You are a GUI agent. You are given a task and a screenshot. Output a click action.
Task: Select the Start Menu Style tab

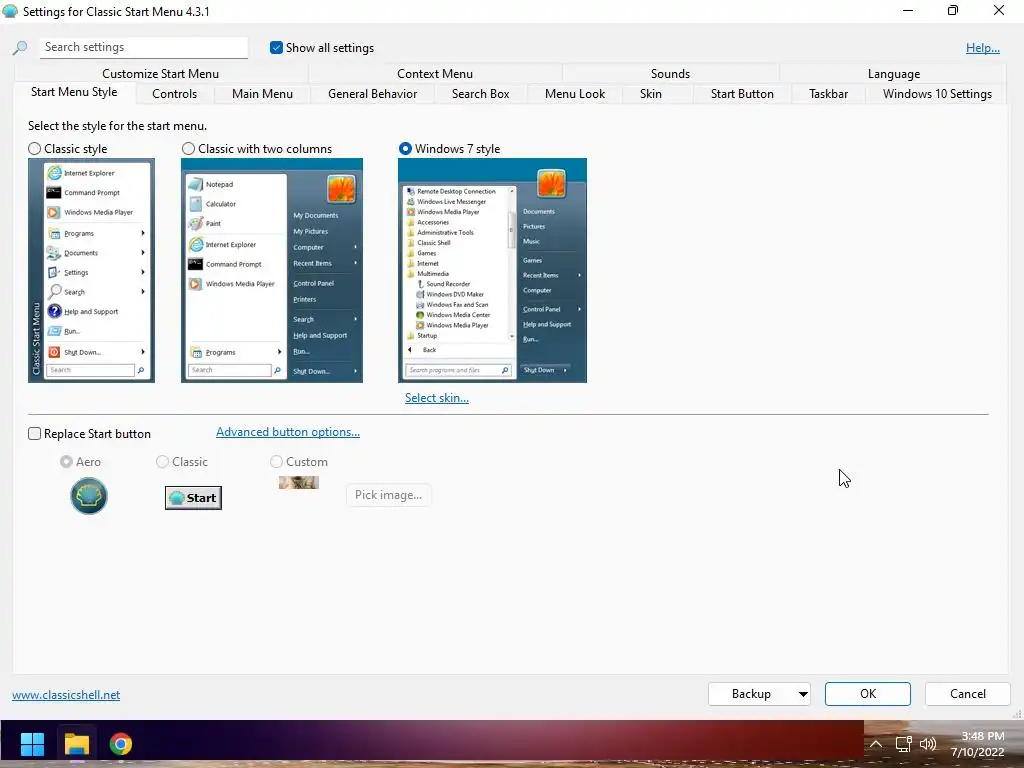click(74, 92)
